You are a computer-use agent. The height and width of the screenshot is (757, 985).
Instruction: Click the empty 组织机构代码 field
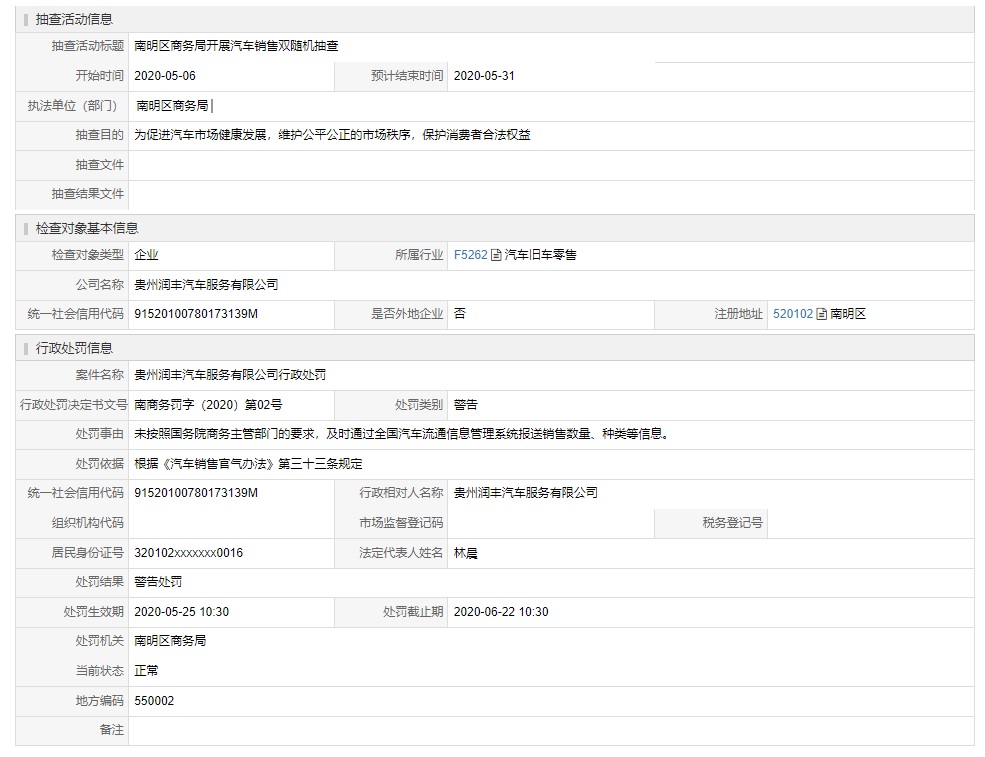click(230, 523)
